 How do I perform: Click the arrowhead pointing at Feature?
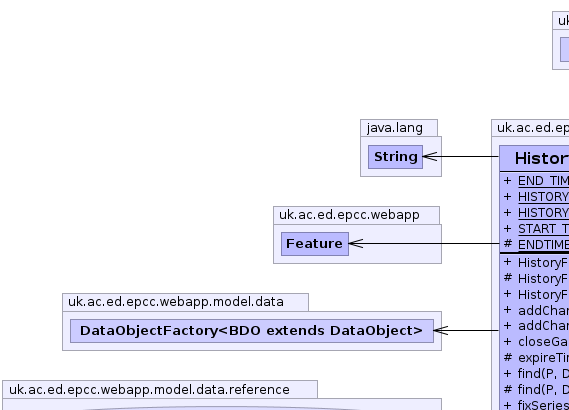(356, 243)
